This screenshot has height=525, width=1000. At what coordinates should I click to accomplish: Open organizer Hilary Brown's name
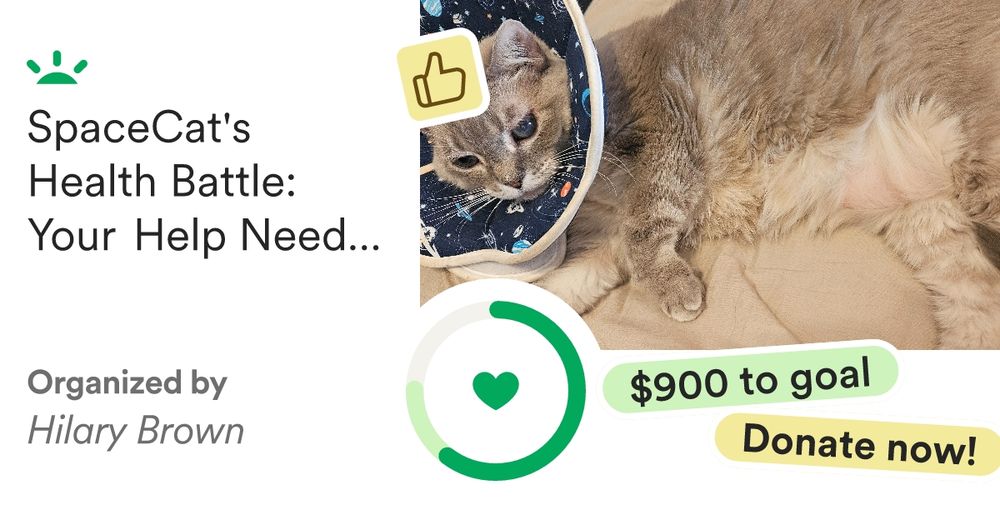point(136,431)
